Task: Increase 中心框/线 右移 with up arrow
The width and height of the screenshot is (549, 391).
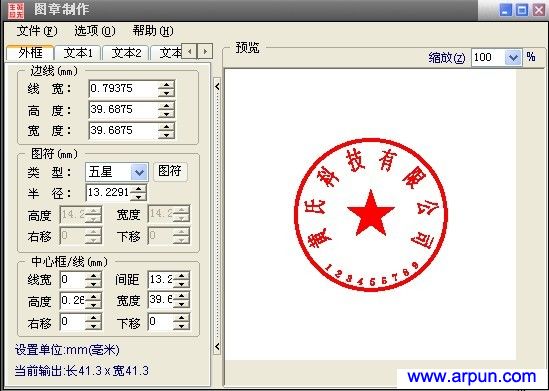Action: click(x=93, y=318)
